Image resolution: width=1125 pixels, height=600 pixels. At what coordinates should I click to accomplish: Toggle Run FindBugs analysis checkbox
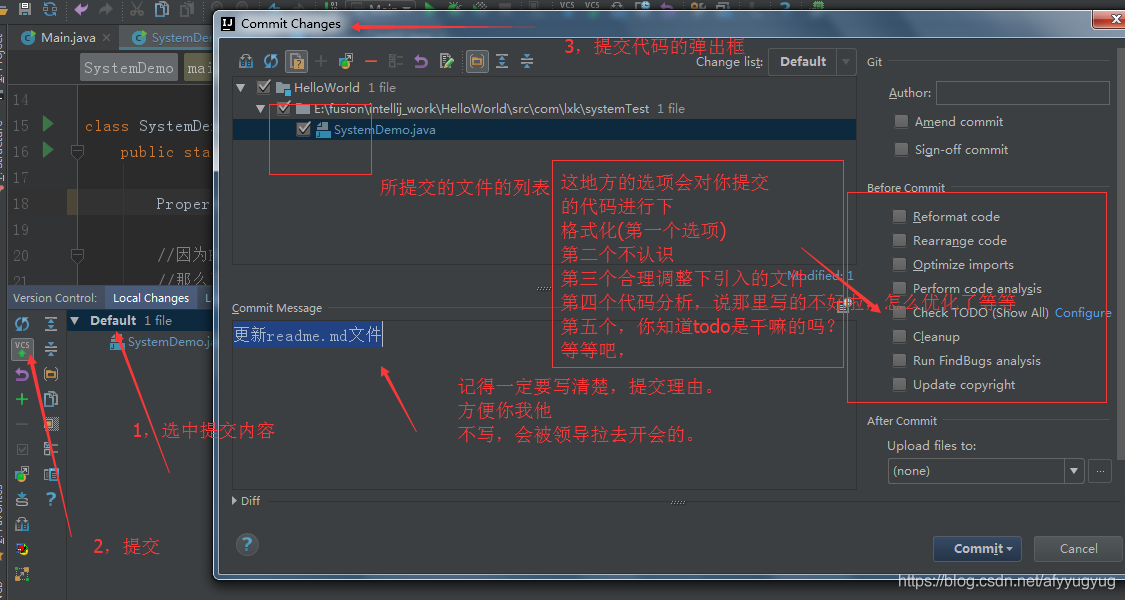(x=899, y=360)
